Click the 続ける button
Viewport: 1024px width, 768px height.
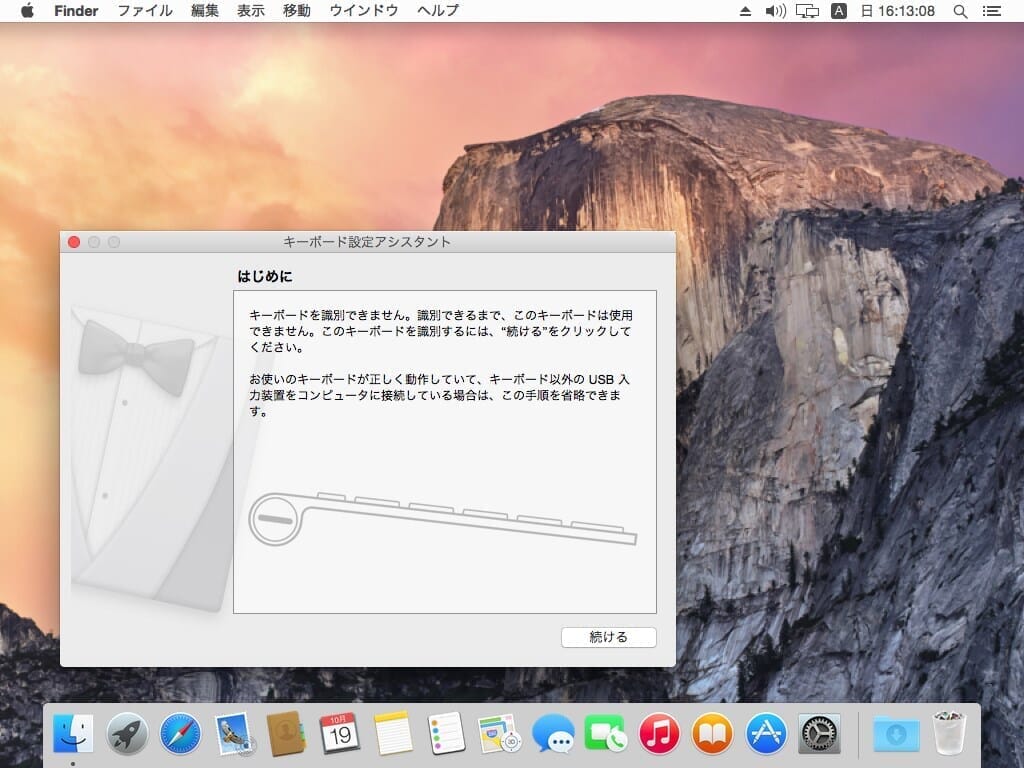608,637
